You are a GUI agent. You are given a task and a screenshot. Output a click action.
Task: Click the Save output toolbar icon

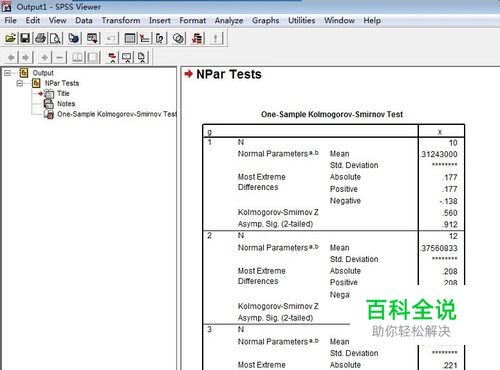point(25,38)
